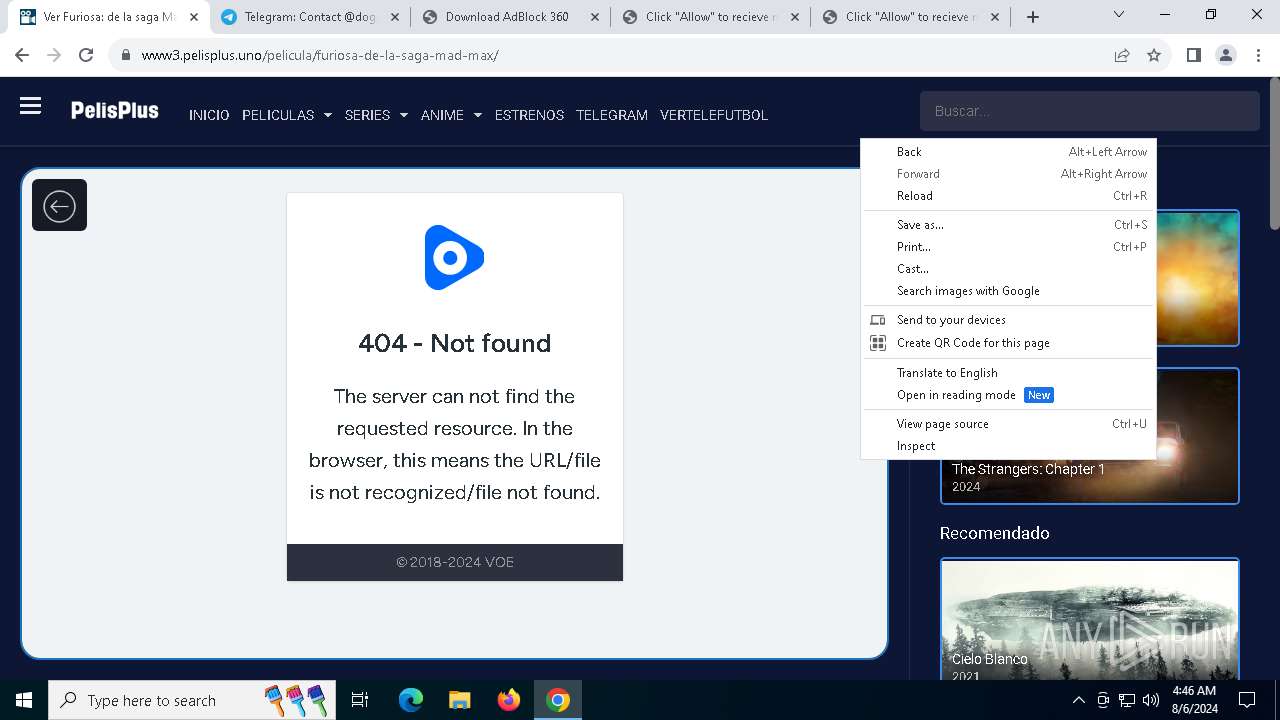This screenshot has width=1280, height=720.
Task: Open the Chrome profile avatar
Action: click(x=1226, y=55)
